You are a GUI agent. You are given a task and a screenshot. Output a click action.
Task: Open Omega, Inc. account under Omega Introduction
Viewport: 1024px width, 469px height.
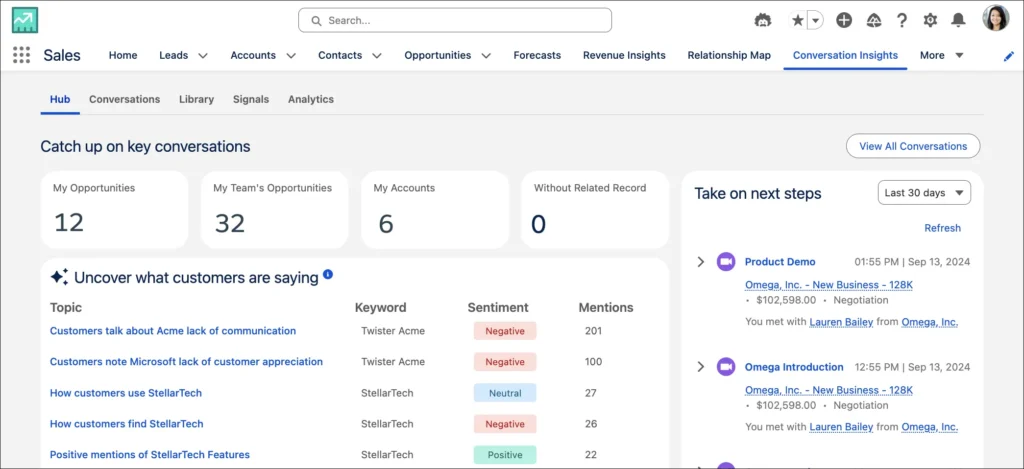point(930,427)
